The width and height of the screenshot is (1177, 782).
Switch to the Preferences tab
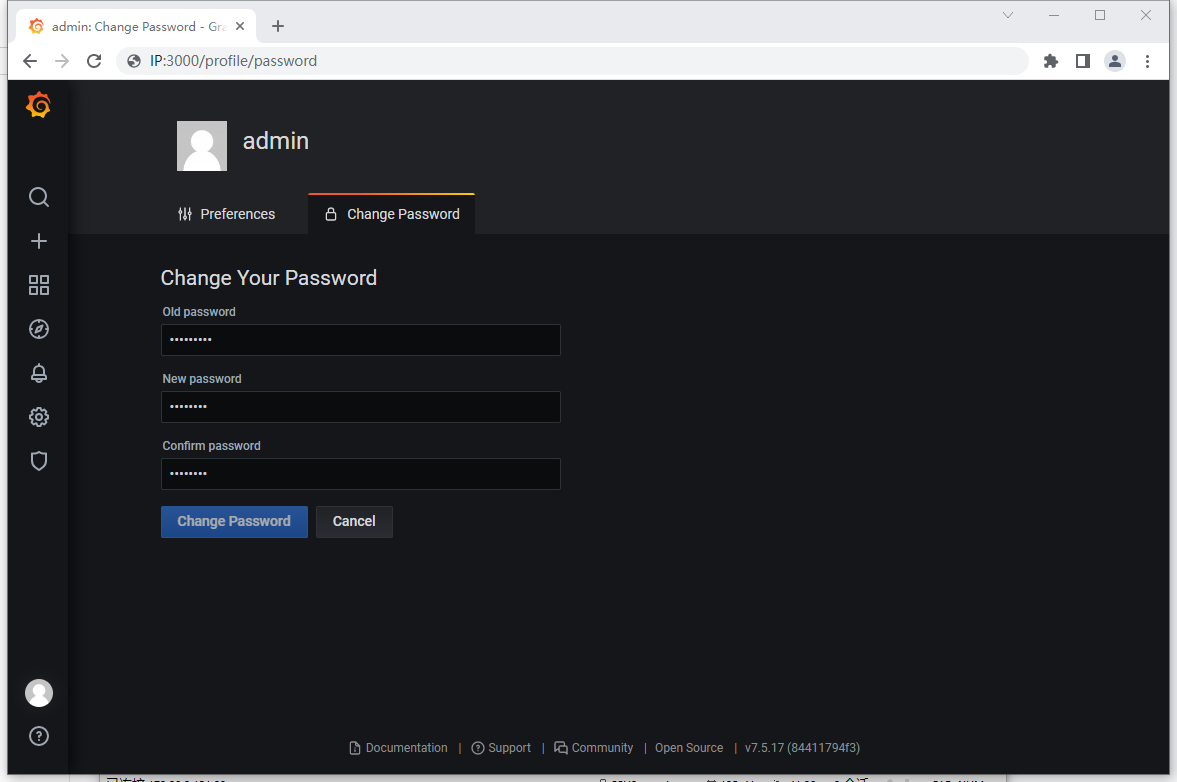point(227,215)
